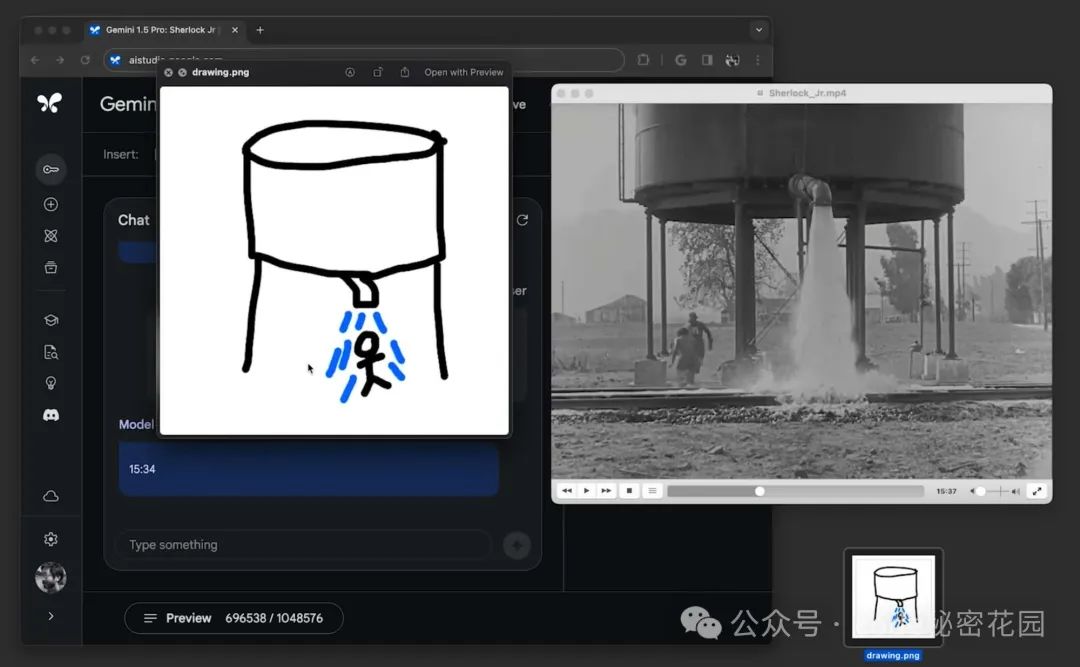This screenshot has width=1080, height=667.
Task: Open the tab search dropdown arrow
Action: (x=758, y=30)
